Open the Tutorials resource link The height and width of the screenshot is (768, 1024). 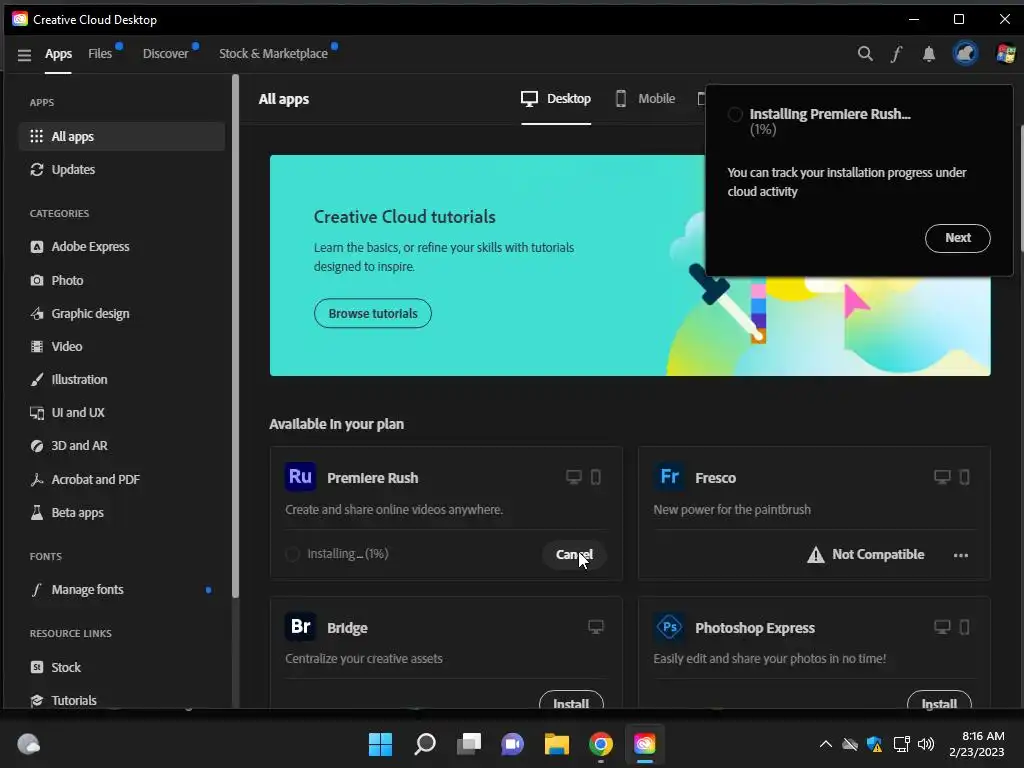click(121, 700)
